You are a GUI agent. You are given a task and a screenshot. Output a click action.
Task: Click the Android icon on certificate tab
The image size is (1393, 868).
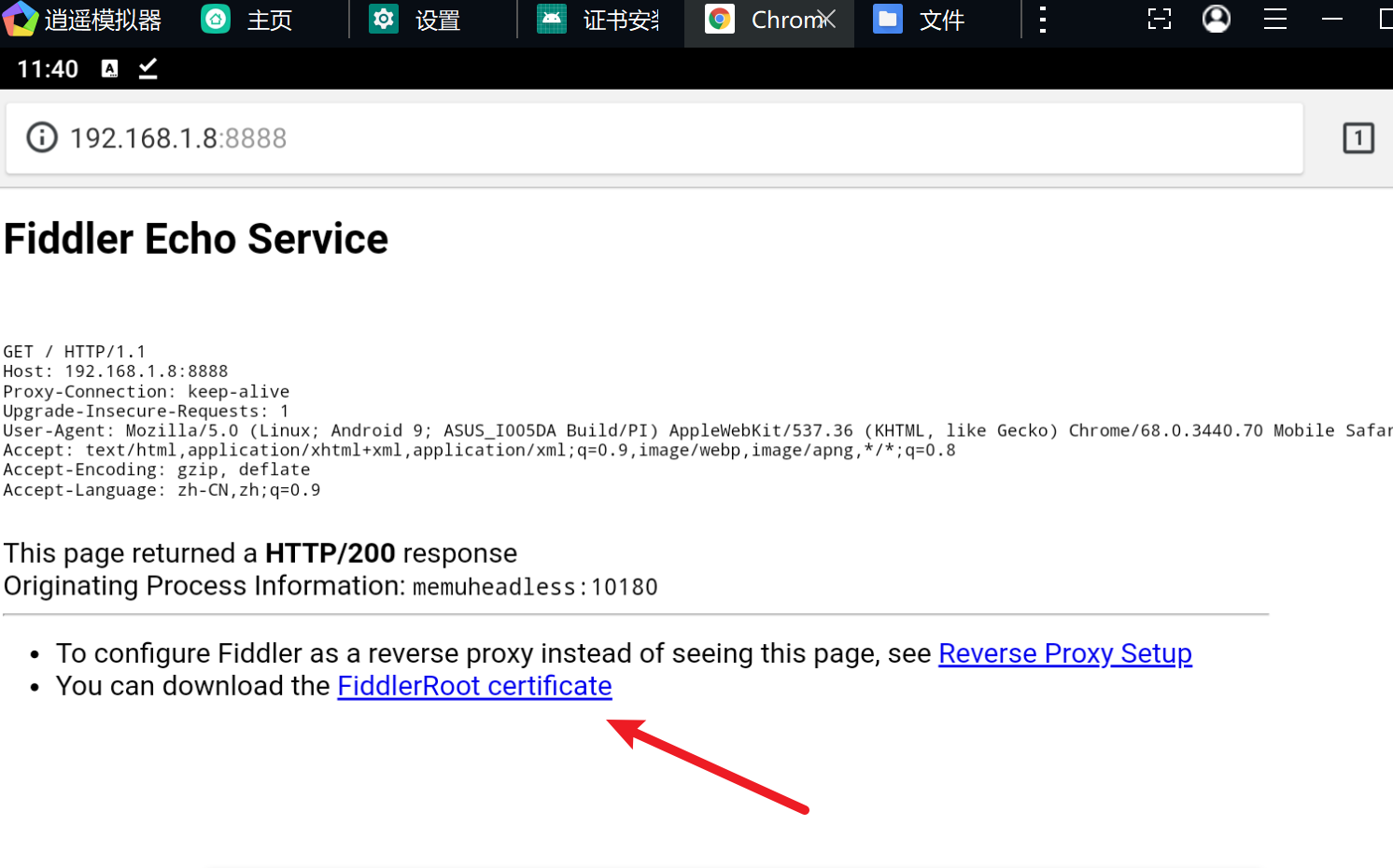tap(552, 20)
